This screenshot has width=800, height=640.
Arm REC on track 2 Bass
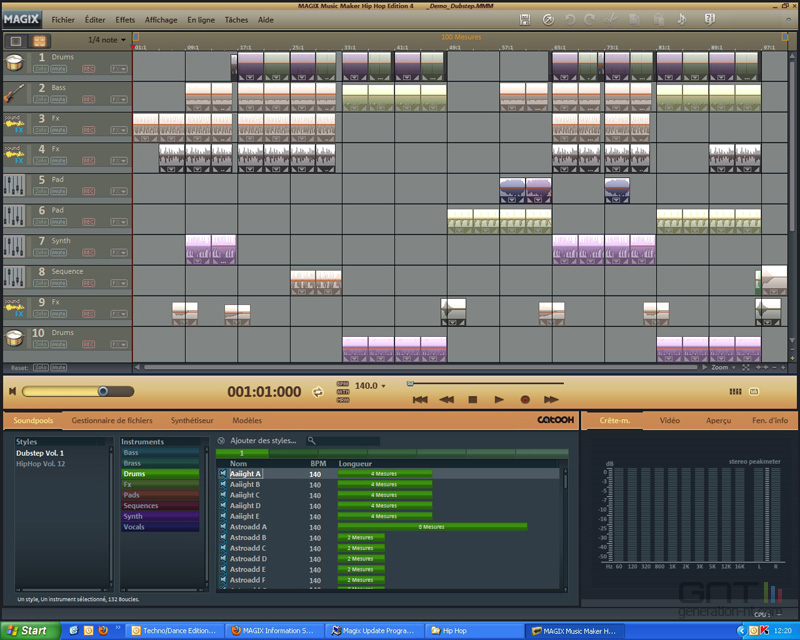pyautogui.click(x=88, y=100)
